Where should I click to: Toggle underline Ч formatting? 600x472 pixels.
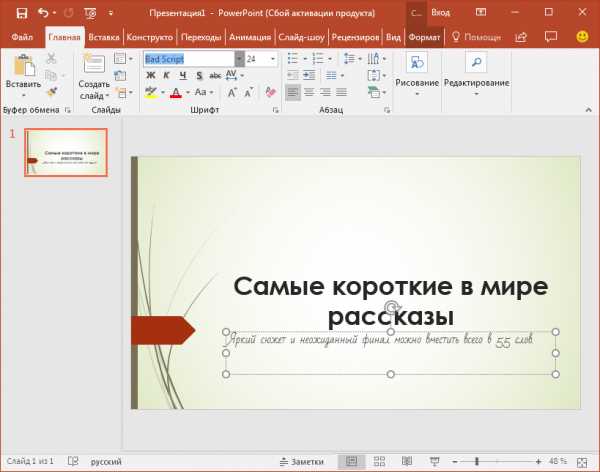pyautogui.click(x=183, y=75)
